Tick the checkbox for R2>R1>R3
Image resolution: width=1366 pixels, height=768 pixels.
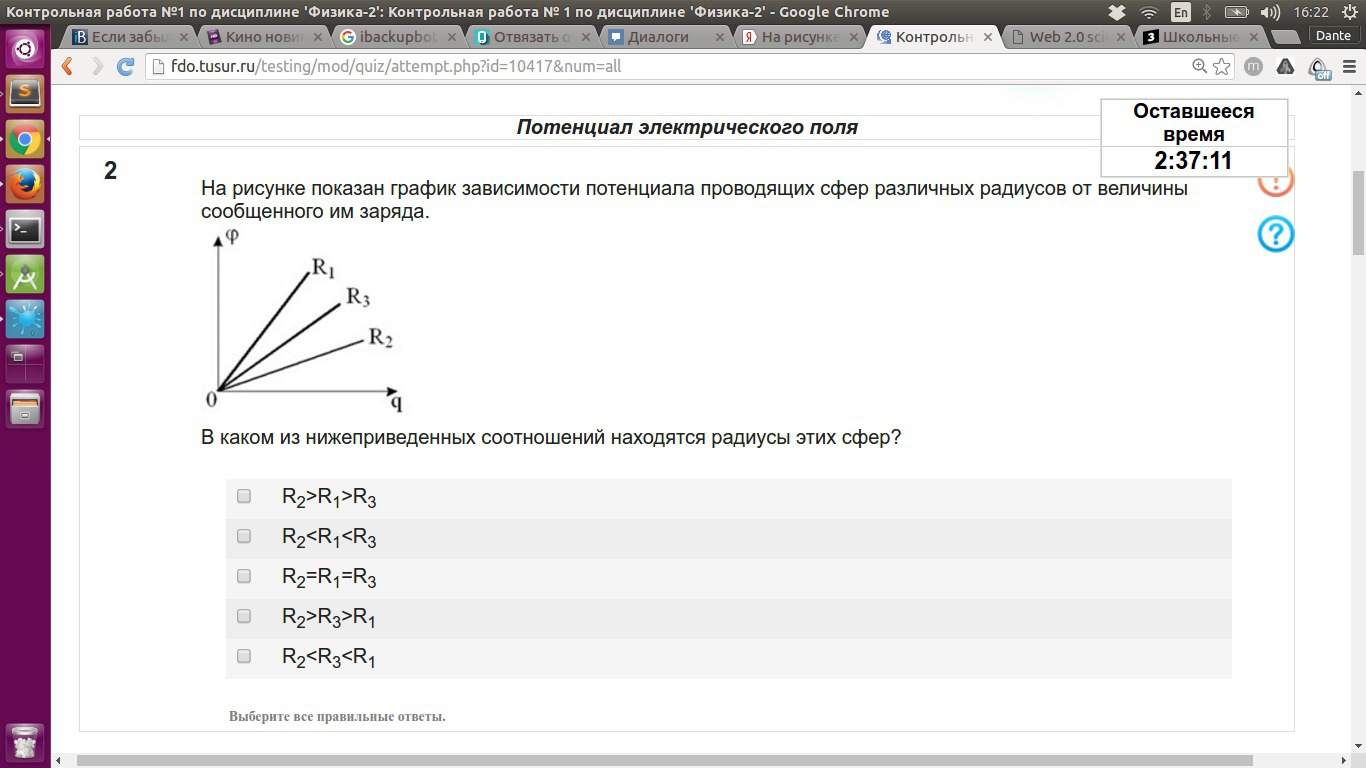point(243,496)
